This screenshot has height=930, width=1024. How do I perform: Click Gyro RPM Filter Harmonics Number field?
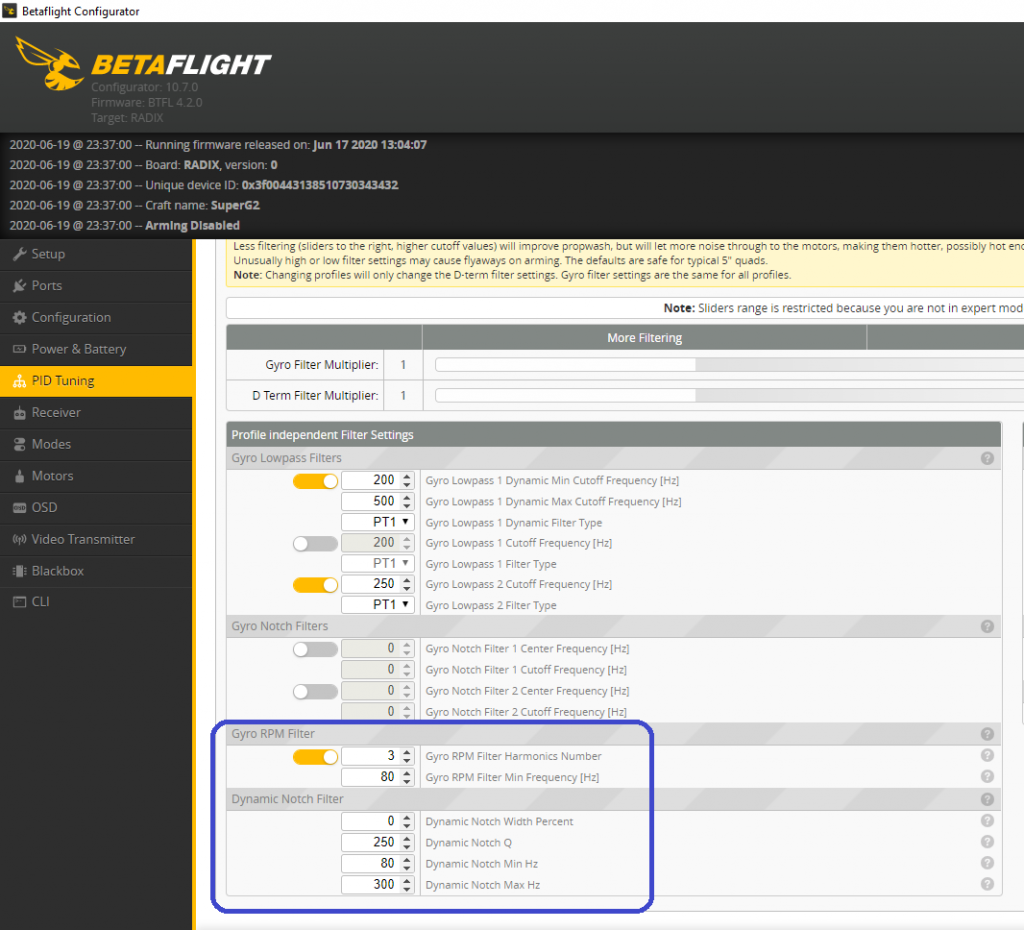click(x=378, y=756)
